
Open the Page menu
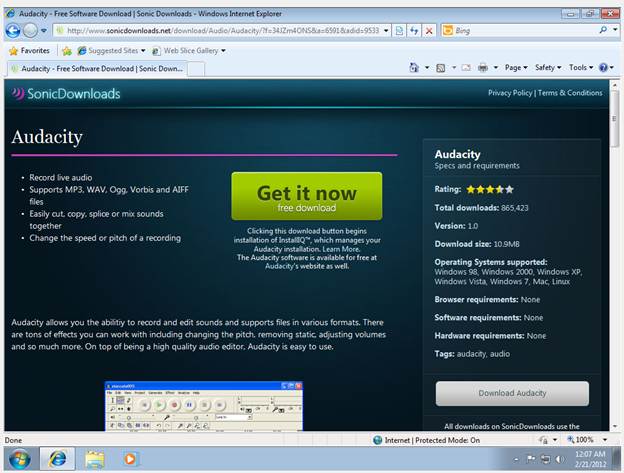[x=516, y=68]
